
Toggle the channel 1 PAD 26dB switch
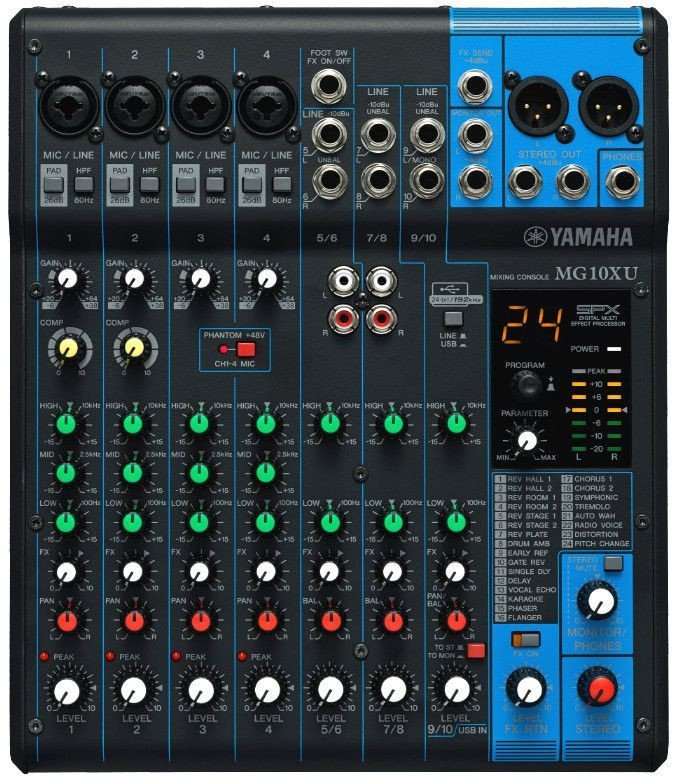pyautogui.click(x=53, y=185)
